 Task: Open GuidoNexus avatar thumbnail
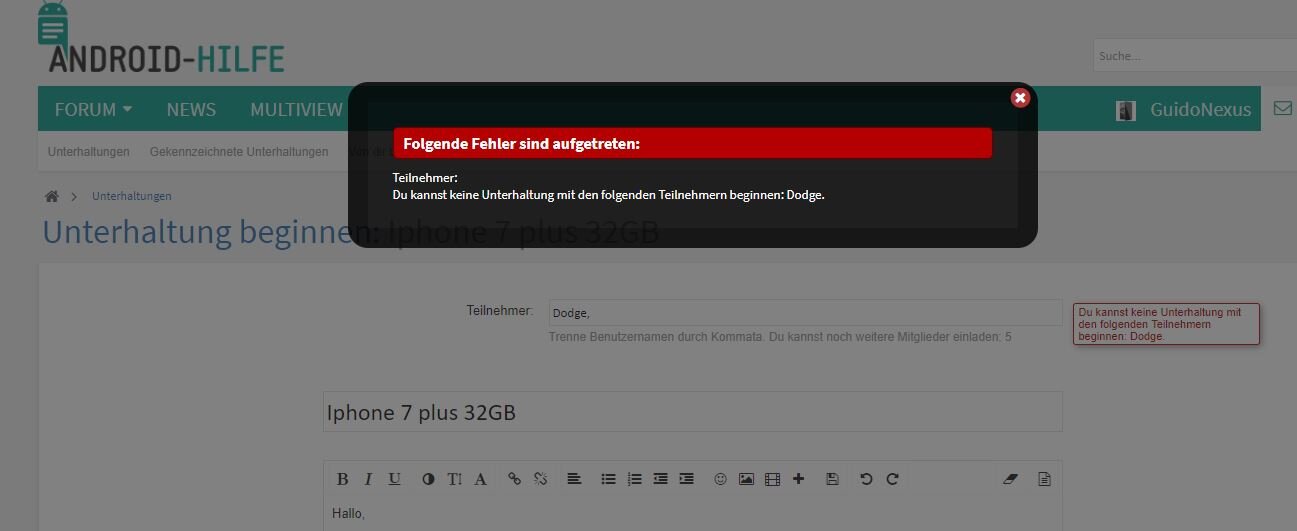coord(1126,110)
